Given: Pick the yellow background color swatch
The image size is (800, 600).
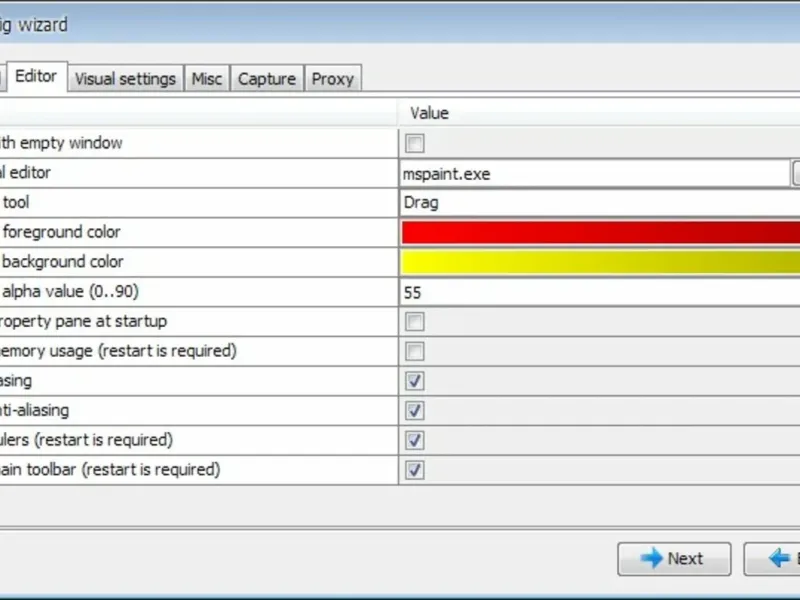Looking at the screenshot, I should tap(600, 262).
